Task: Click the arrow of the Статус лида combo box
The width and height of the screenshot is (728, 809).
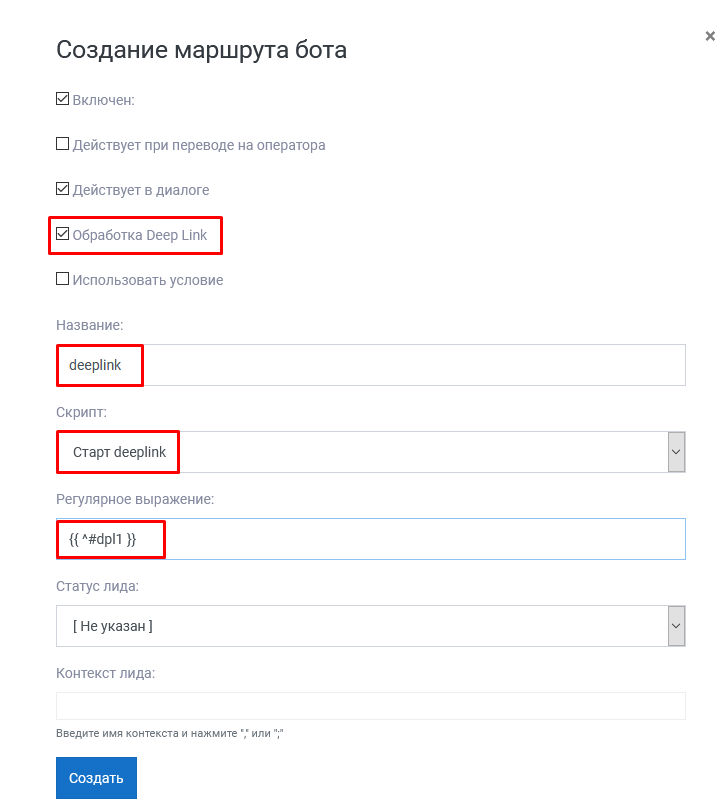Action: pos(676,626)
